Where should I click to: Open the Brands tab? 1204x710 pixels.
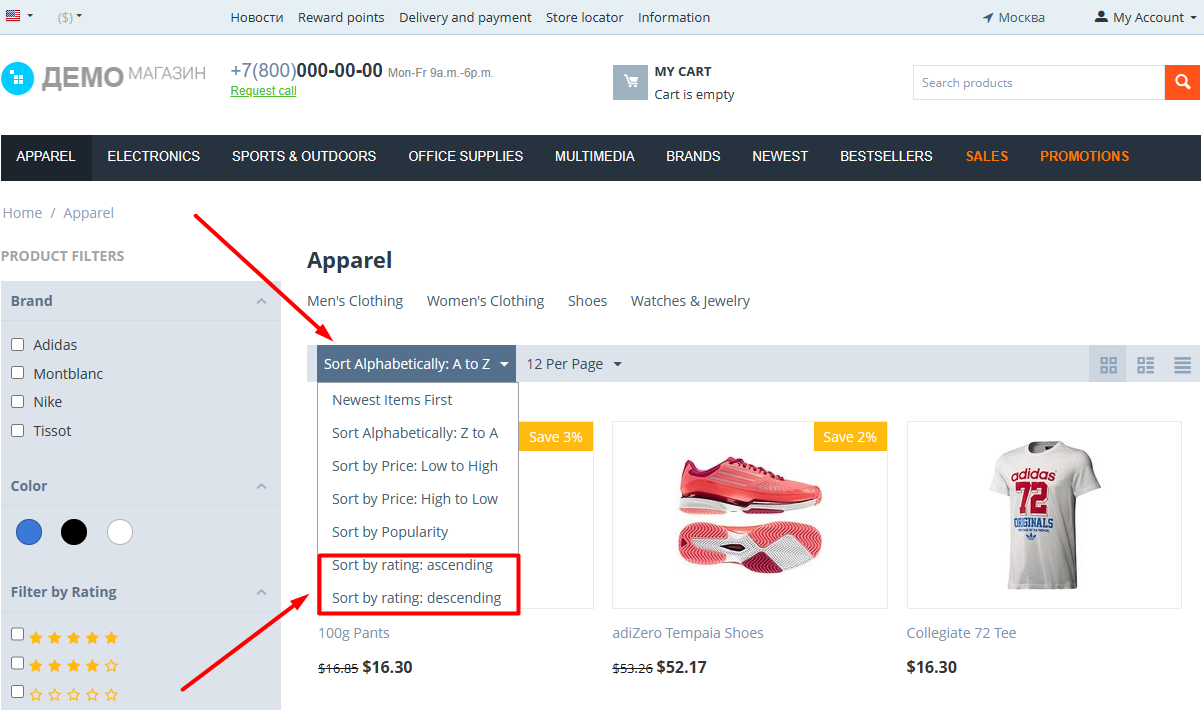[693, 157]
